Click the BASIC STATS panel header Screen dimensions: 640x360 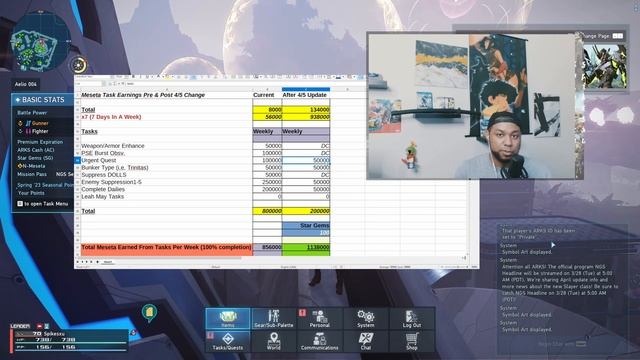43,100
